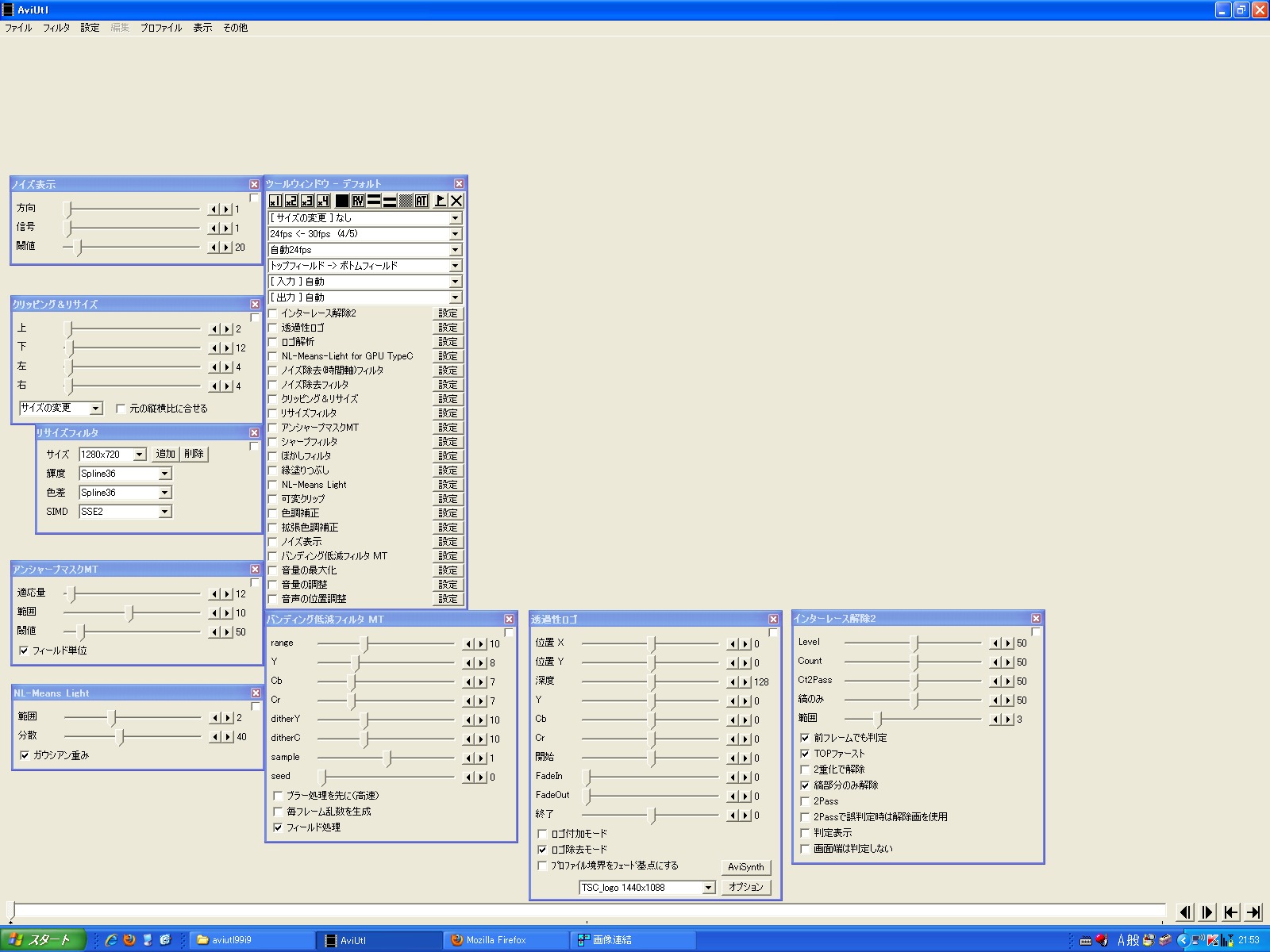Uncheck ガウシアン重み in NL-Means Light
The width and height of the screenshot is (1270, 952).
click(x=25, y=755)
